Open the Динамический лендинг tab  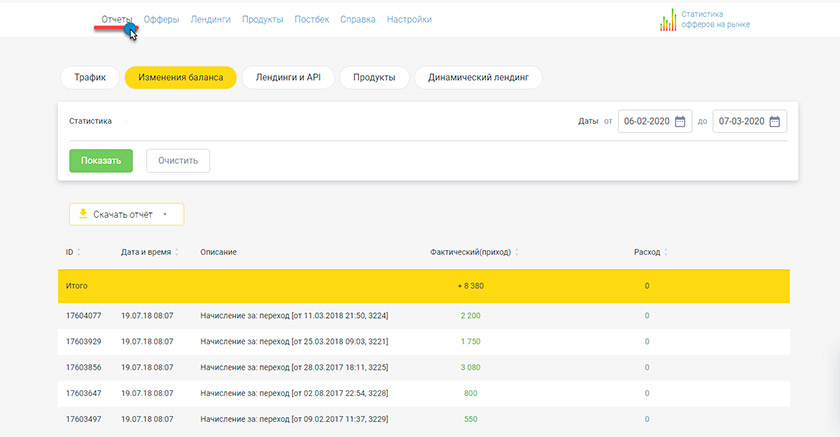pos(478,78)
